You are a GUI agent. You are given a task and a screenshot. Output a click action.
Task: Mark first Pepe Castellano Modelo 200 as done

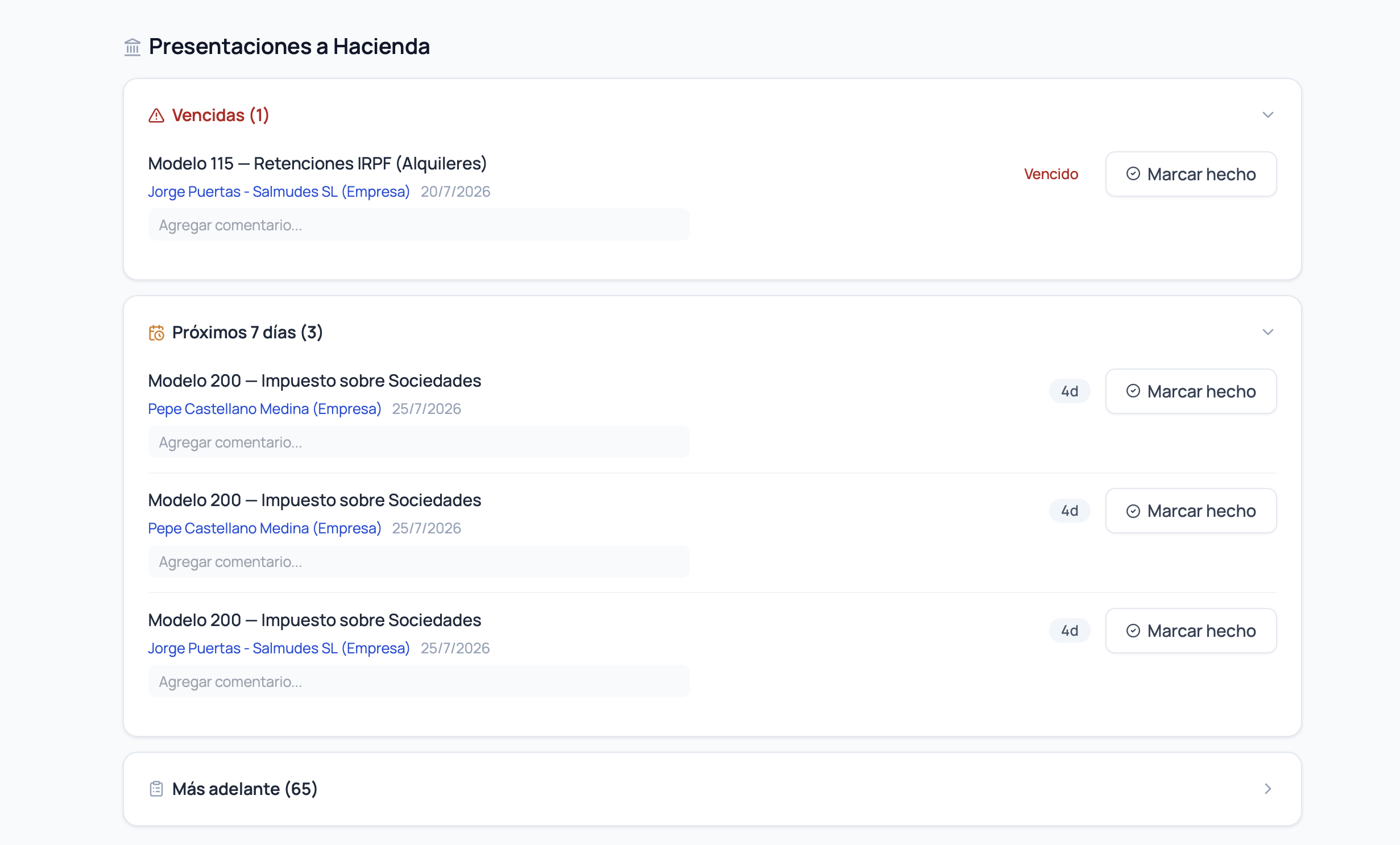click(1191, 391)
